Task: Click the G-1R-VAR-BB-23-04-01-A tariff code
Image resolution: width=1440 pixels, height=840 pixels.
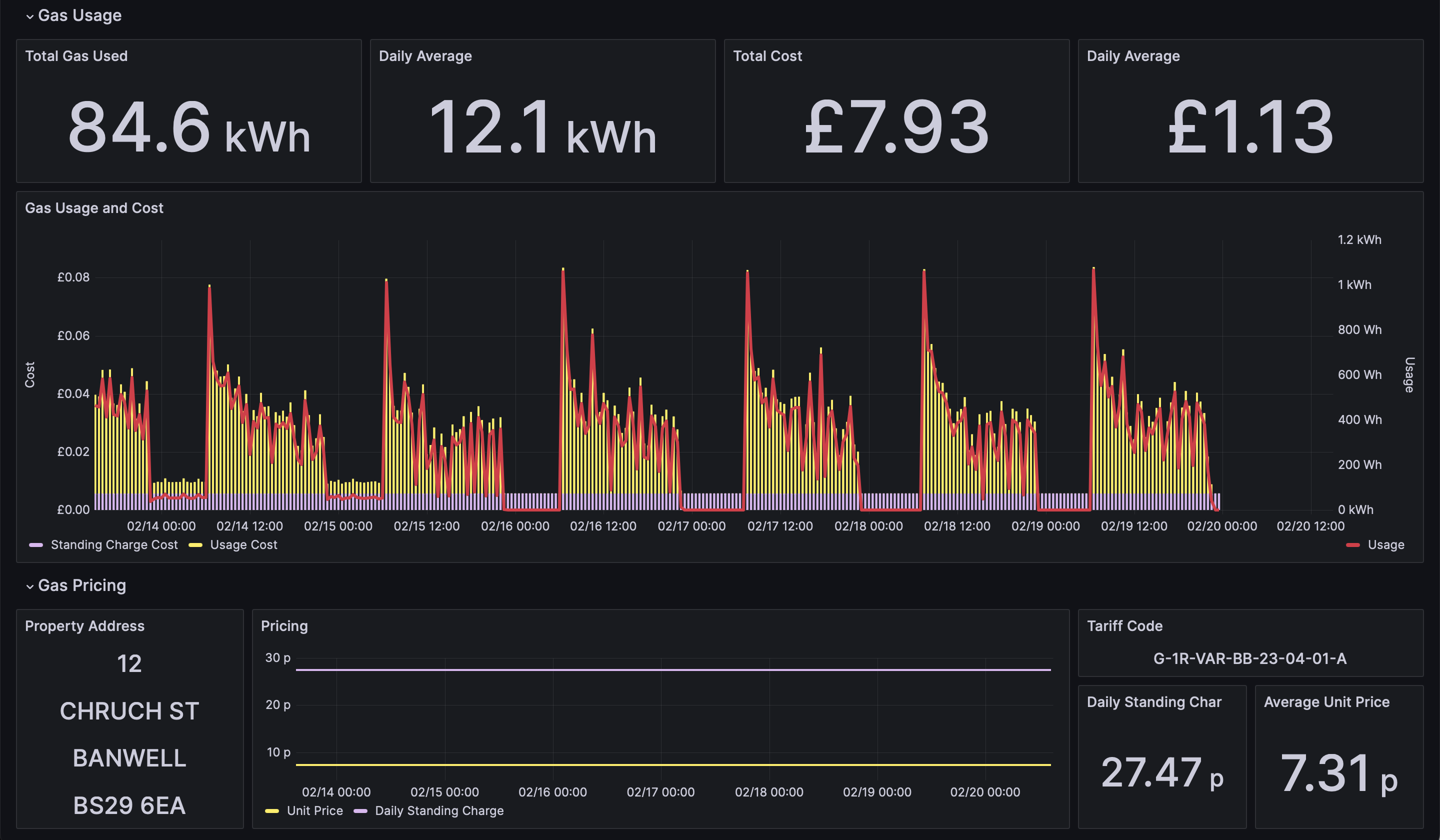Action: tap(1249, 658)
